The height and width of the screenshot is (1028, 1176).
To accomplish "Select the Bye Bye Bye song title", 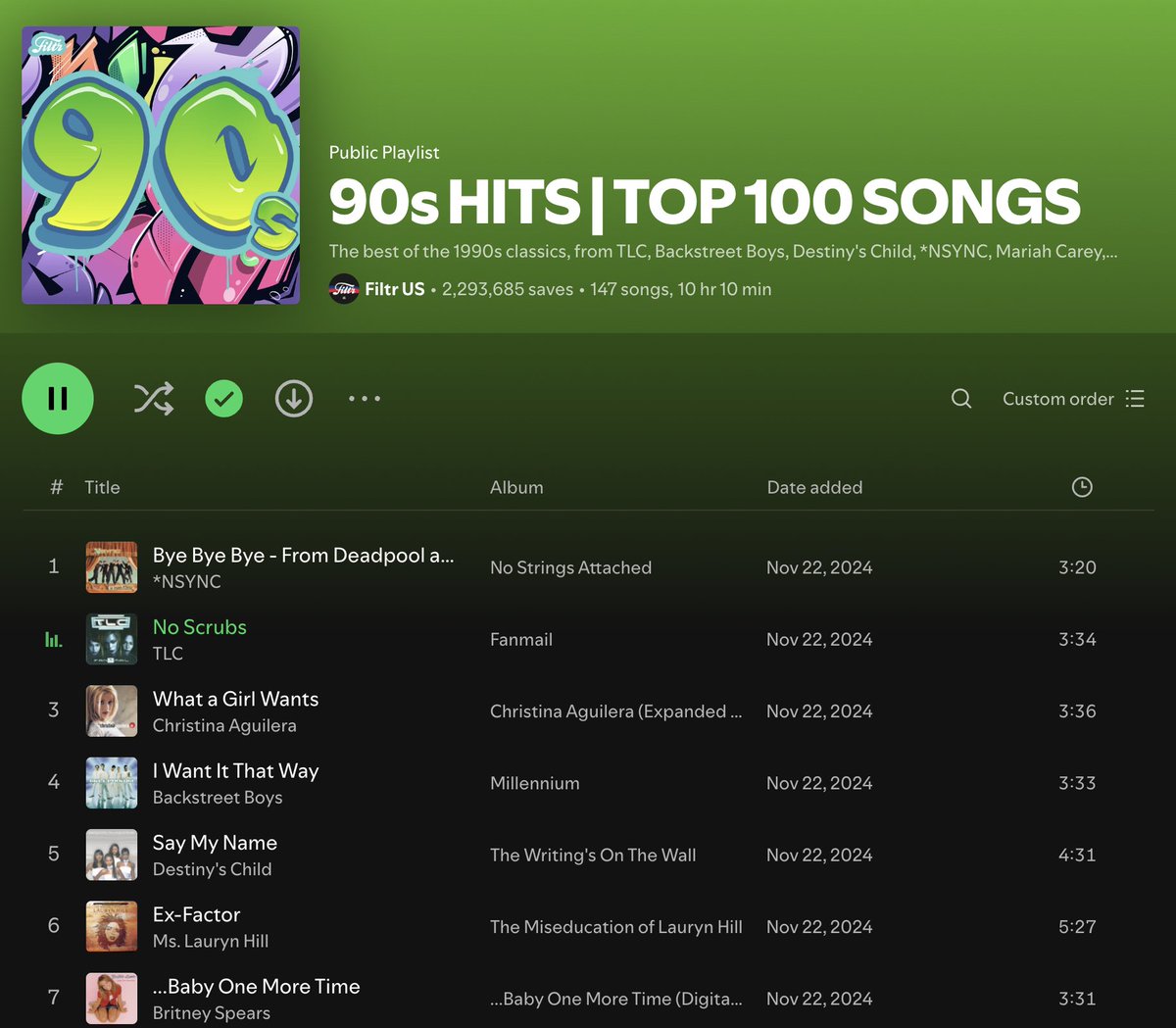I will coord(303,556).
